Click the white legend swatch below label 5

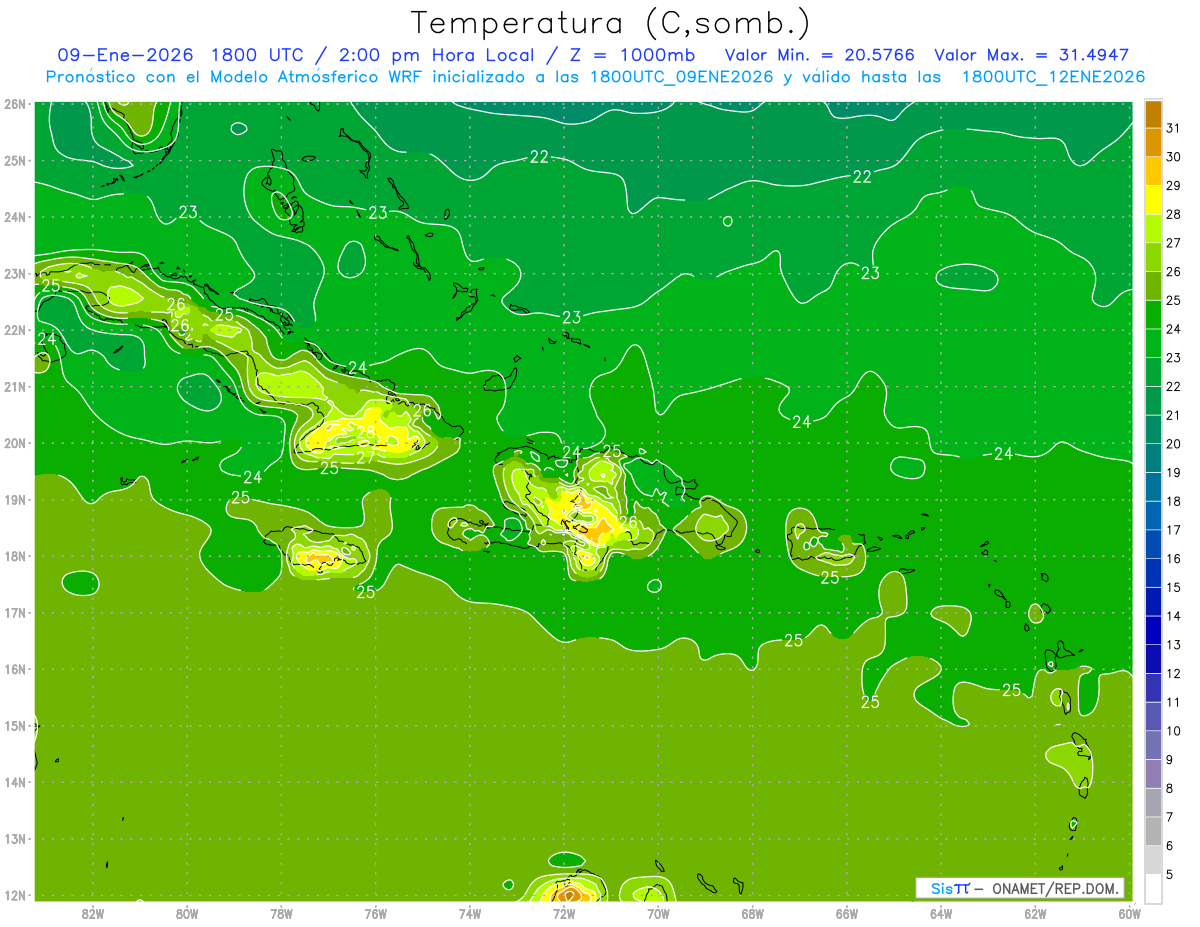tap(1153, 888)
